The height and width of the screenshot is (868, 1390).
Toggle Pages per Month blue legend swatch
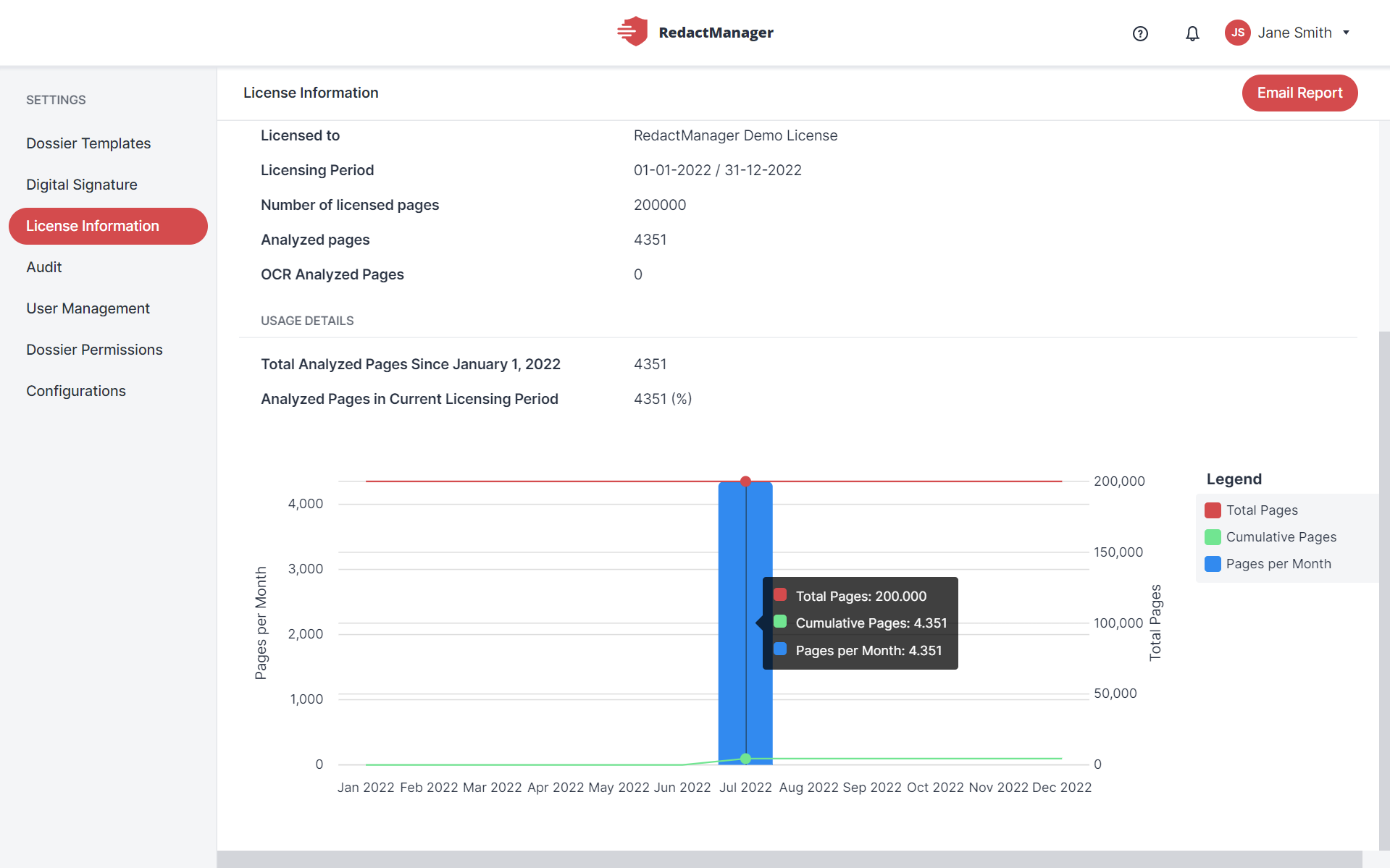click(1213, 564)
